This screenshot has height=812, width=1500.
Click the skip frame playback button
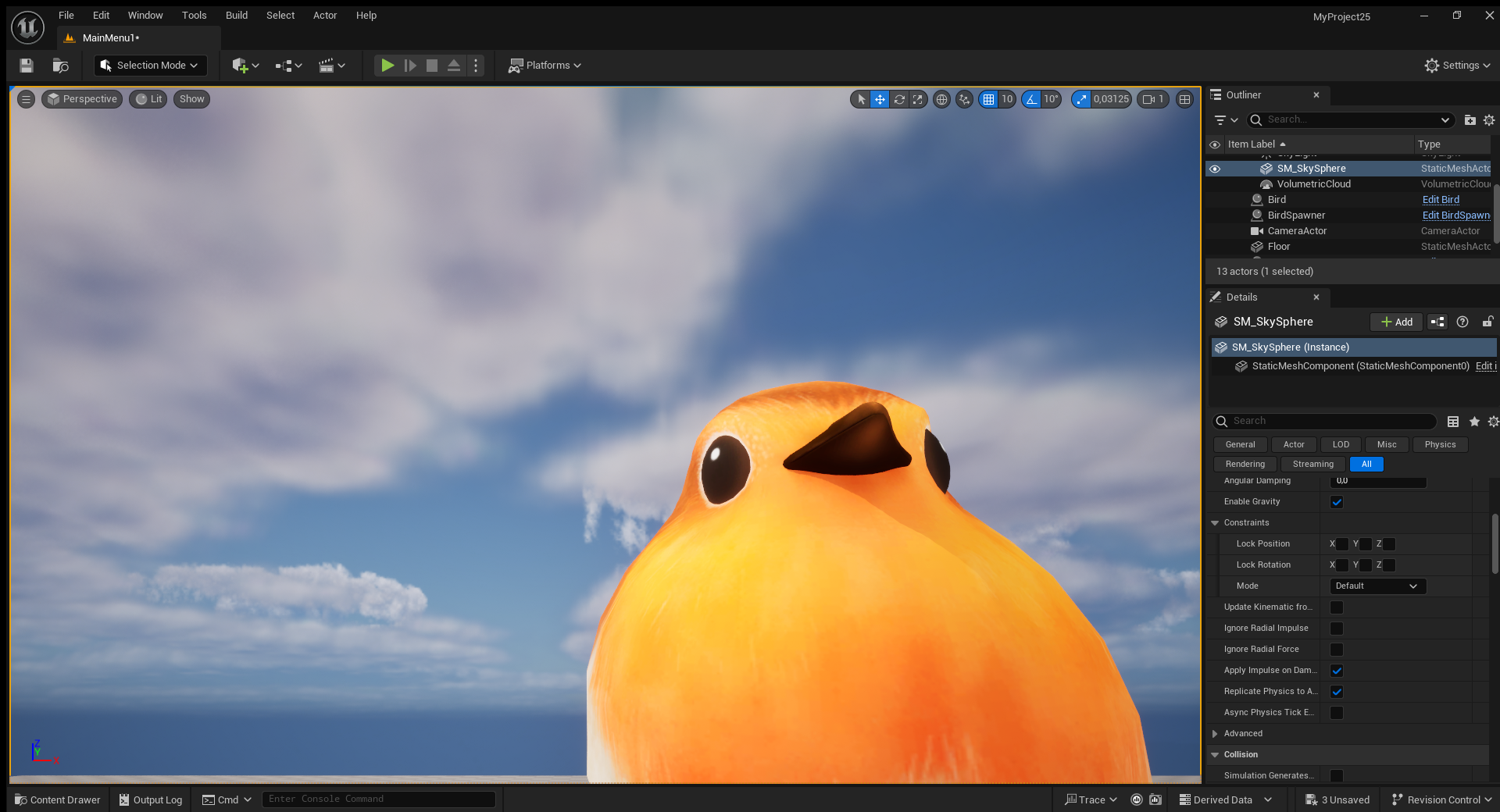click(x=410, y=66)
